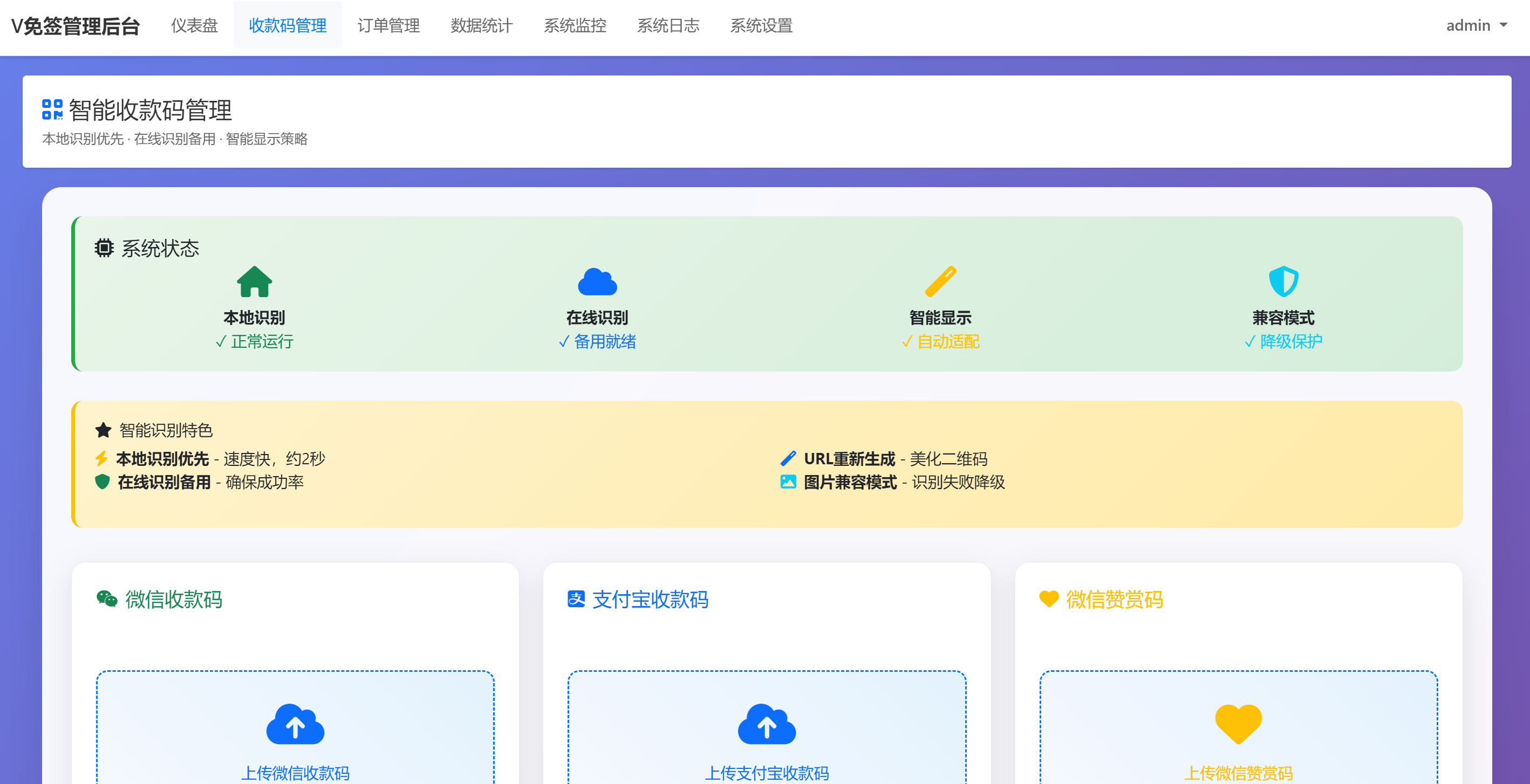Click the 在线识别 label

click(598, 318)
